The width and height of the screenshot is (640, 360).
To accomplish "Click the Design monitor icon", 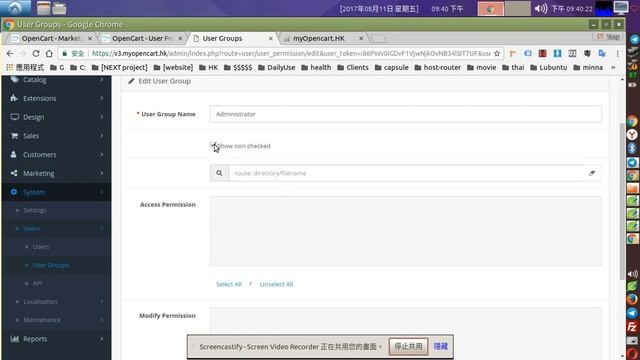I will (15, 117).
